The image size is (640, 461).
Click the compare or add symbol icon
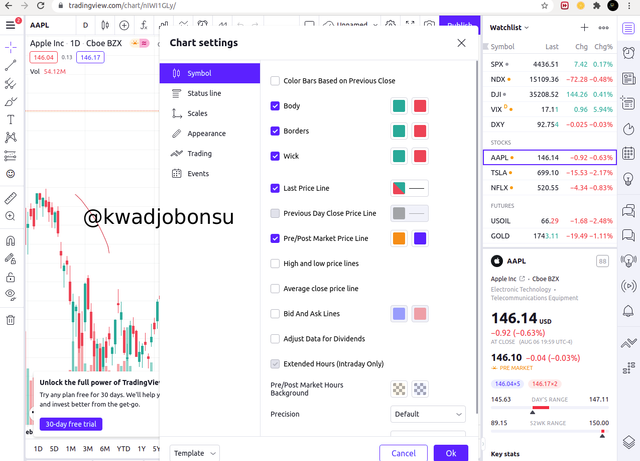tap(124, 25)
